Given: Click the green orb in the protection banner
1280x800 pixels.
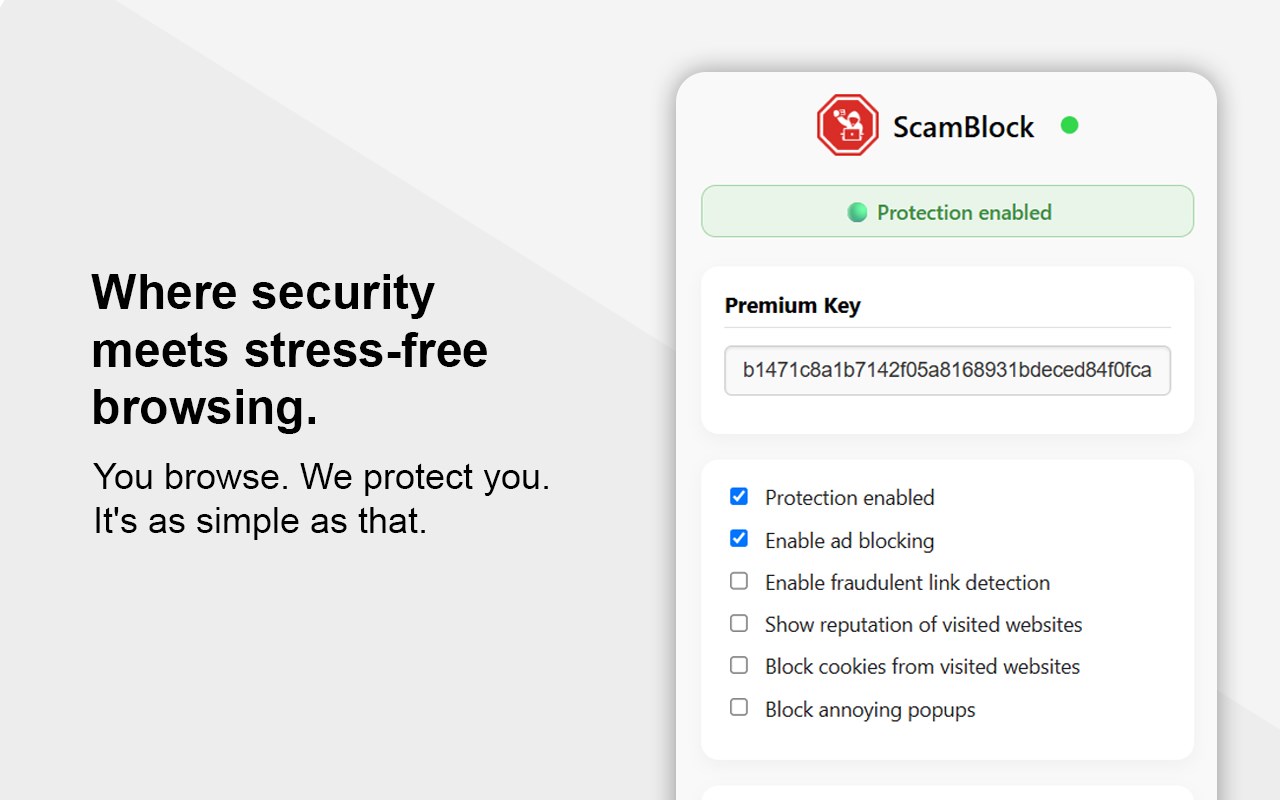Looking at the screenshot, I should click(857, 212).
